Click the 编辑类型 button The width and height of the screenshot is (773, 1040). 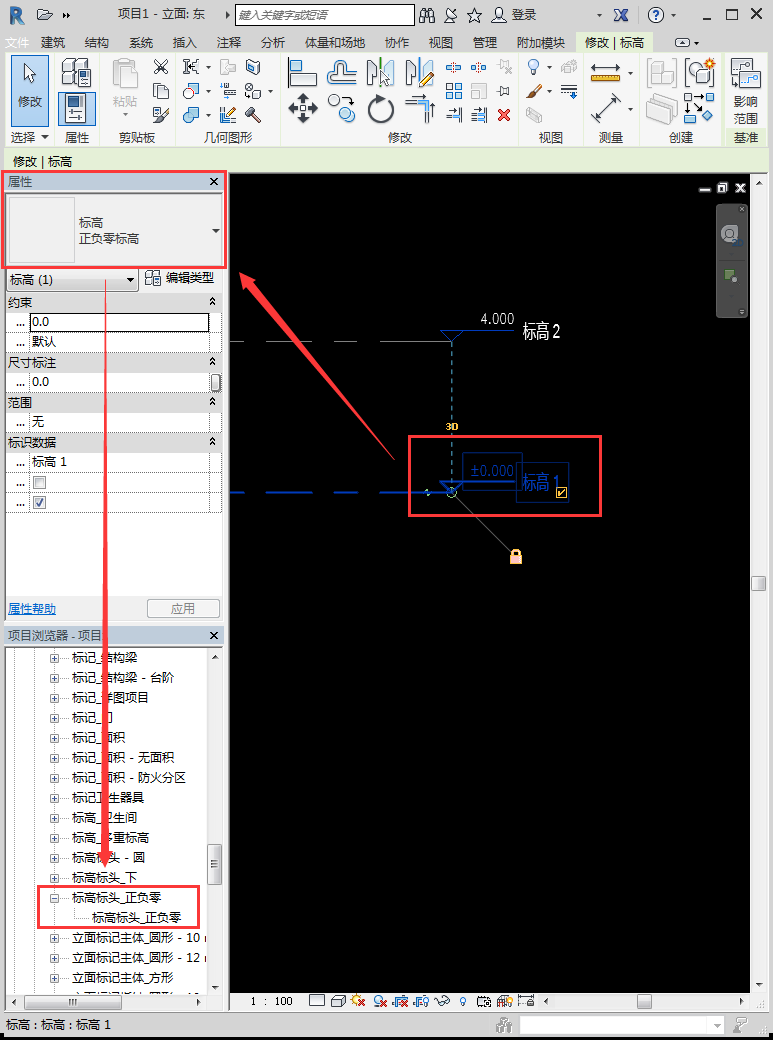coord(180,279)
